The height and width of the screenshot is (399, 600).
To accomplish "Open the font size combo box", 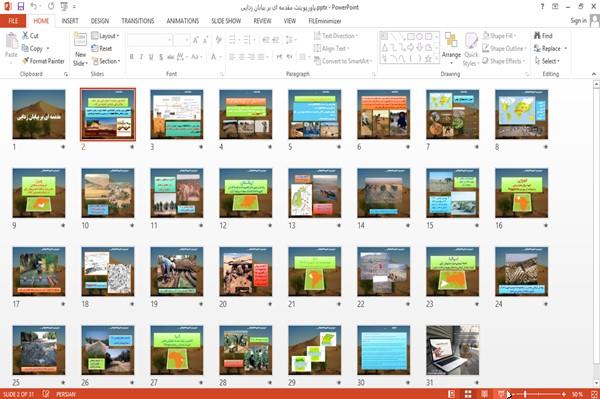I will [181, 40].
